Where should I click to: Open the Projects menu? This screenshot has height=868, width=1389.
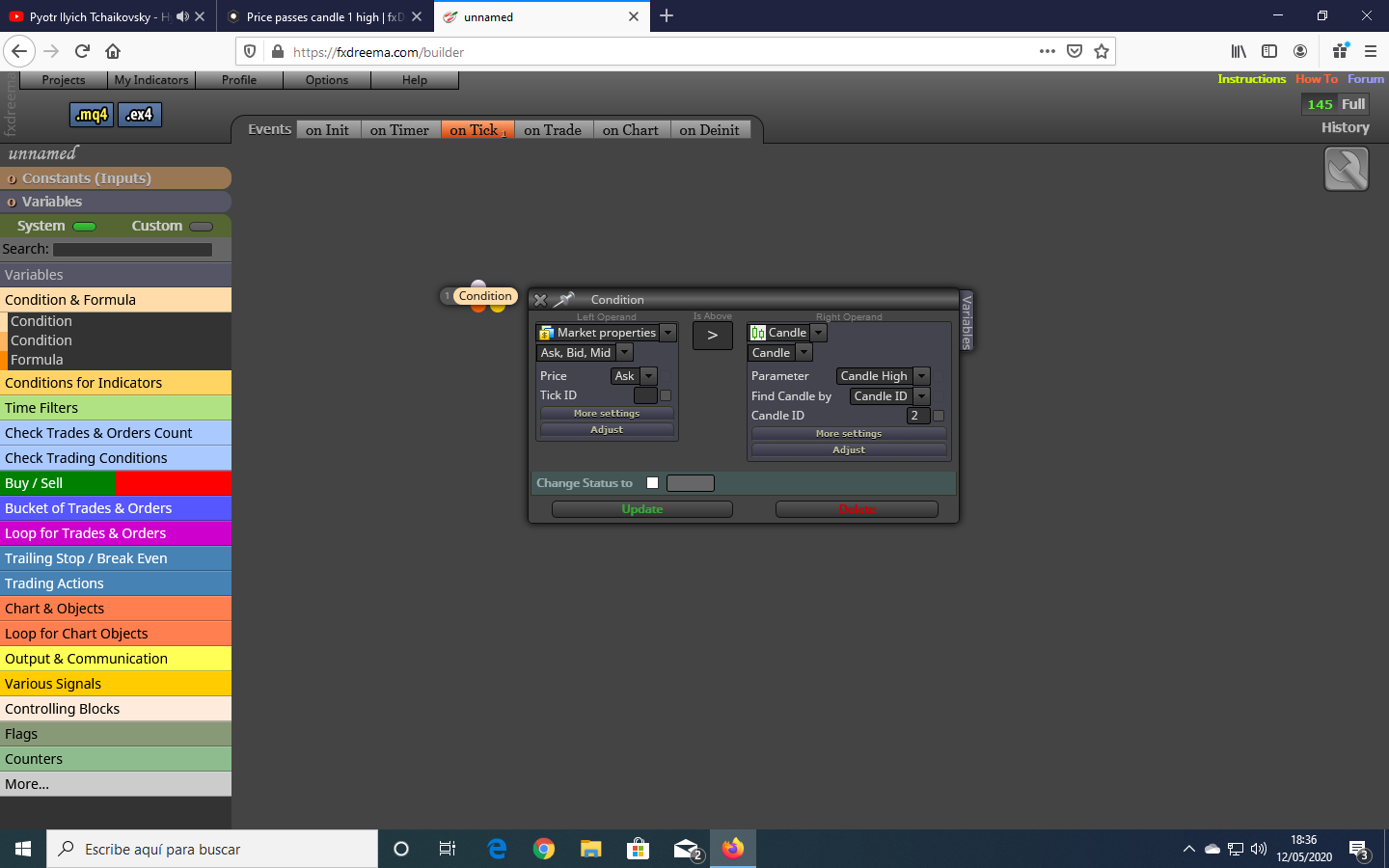pyautogui.click(x=64, y=80)
